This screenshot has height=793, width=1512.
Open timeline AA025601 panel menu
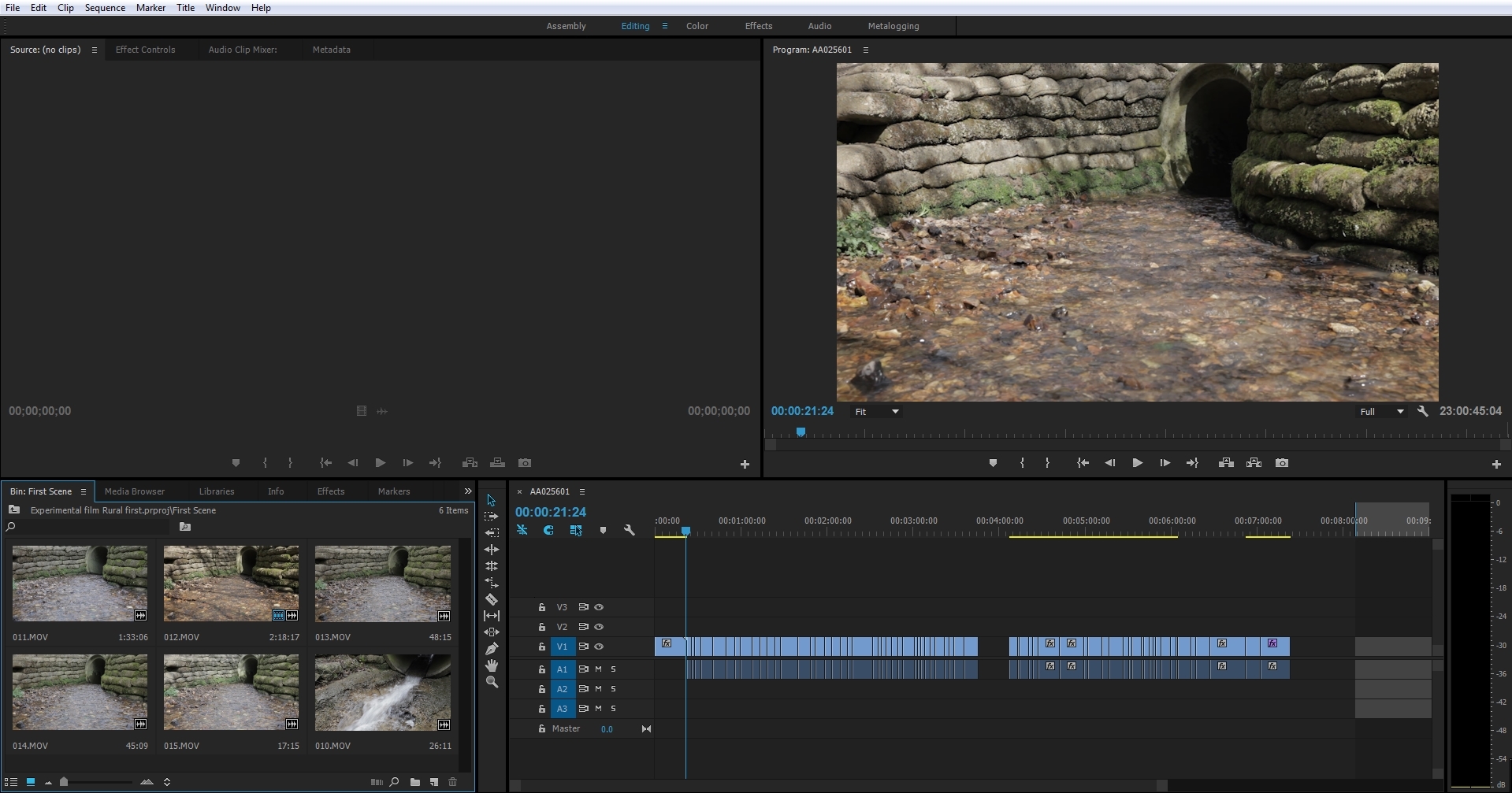coord(582,491)
